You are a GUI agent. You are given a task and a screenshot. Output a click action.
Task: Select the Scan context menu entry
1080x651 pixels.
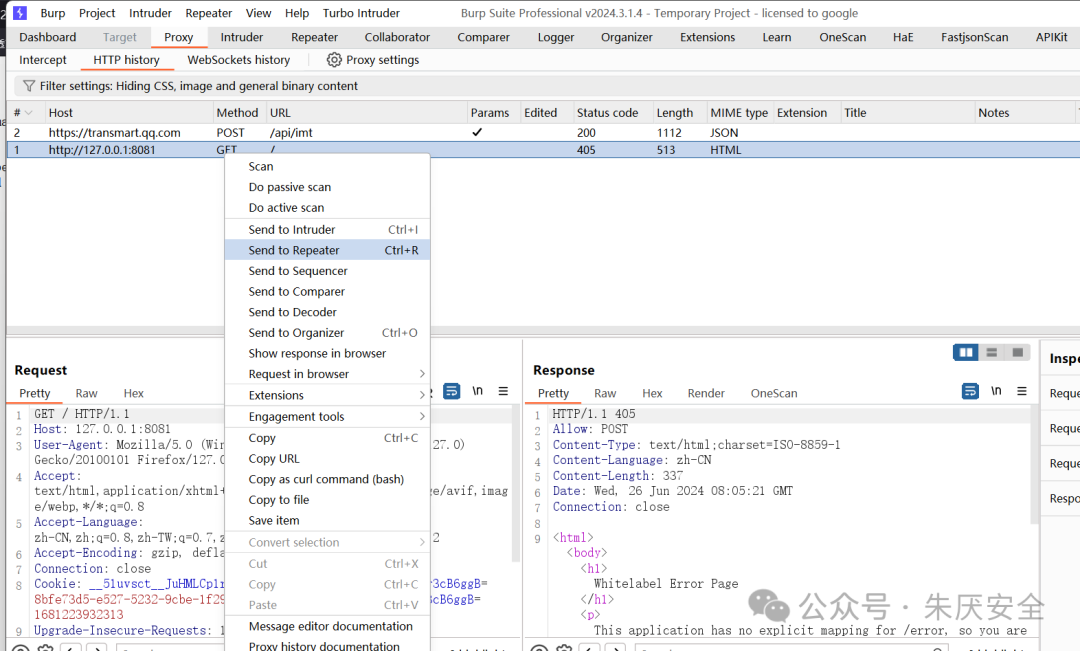[x=327, y=167]
